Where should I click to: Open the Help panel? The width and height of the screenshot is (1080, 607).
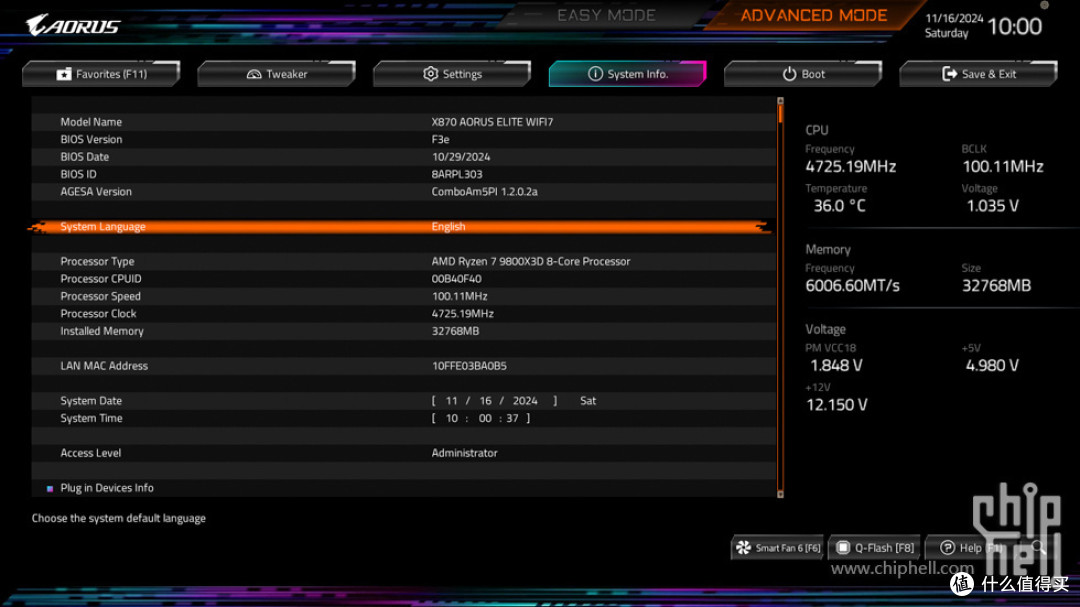pyautogui.click(x=971, y=548)
